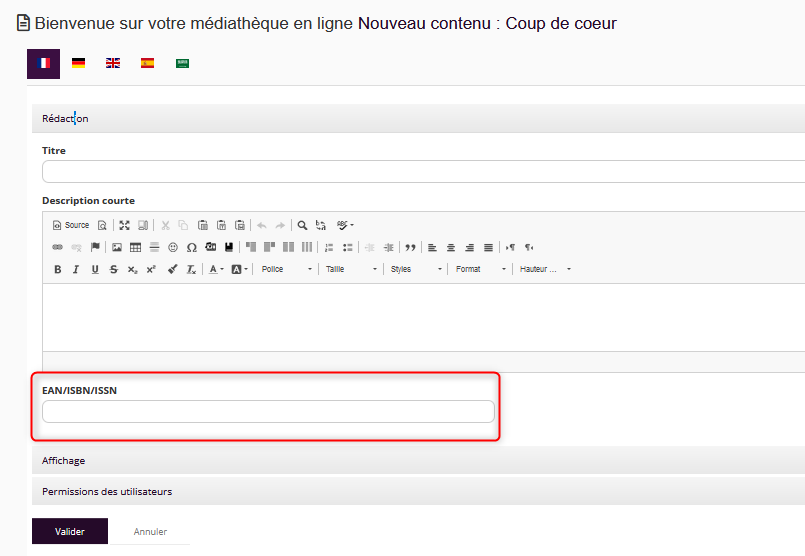This screenshot has height=556, width=805.
Task: Click the underline formatting icon
Action: point(95,270)
